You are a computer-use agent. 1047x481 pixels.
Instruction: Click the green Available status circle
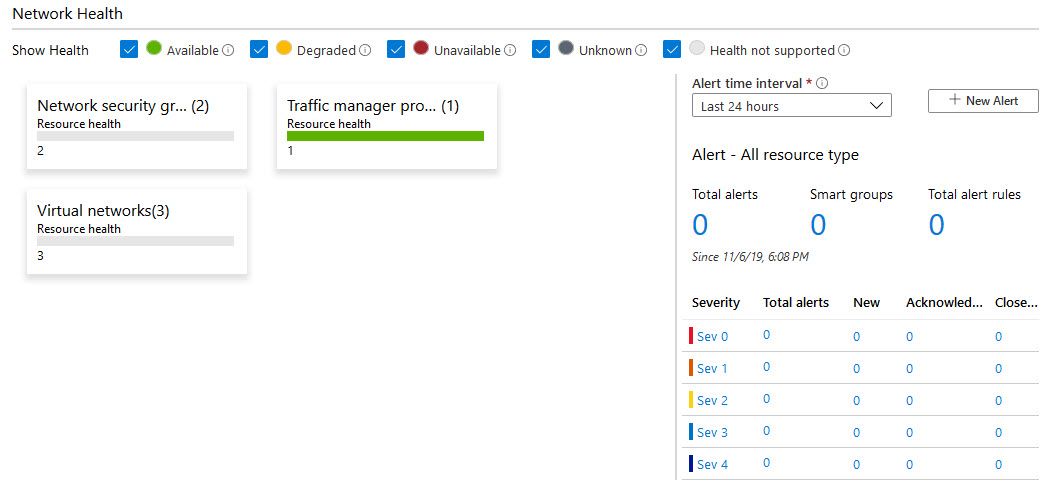154,48
